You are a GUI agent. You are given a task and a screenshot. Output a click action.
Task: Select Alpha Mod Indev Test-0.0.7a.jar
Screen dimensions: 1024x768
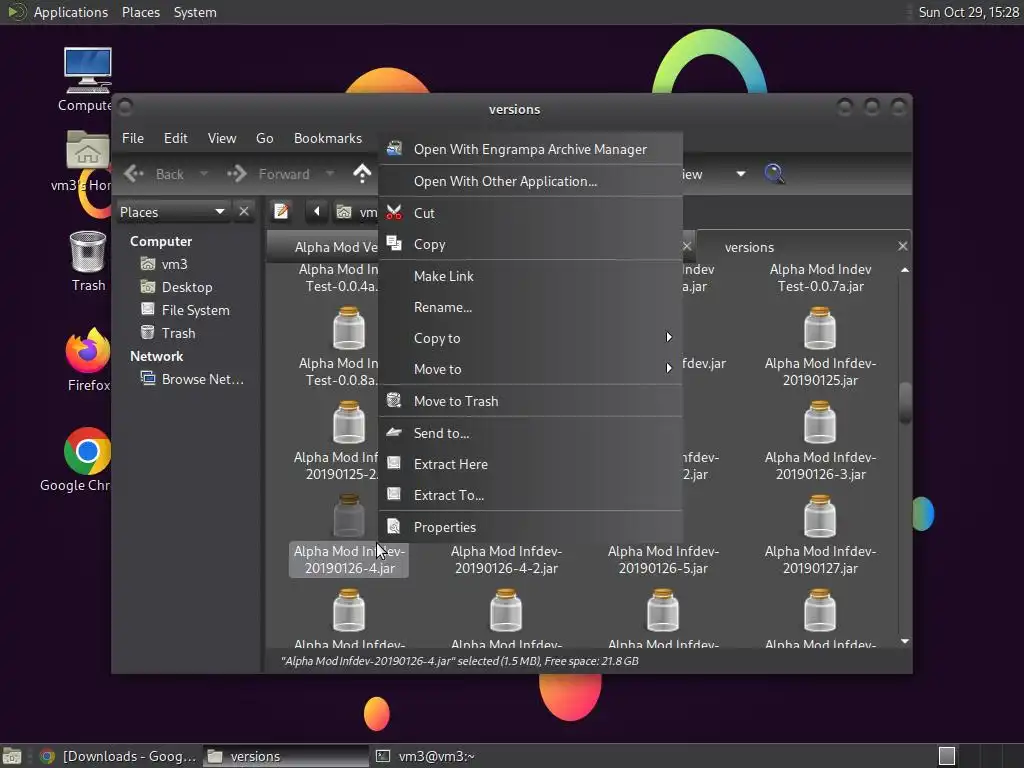(820, 278)
